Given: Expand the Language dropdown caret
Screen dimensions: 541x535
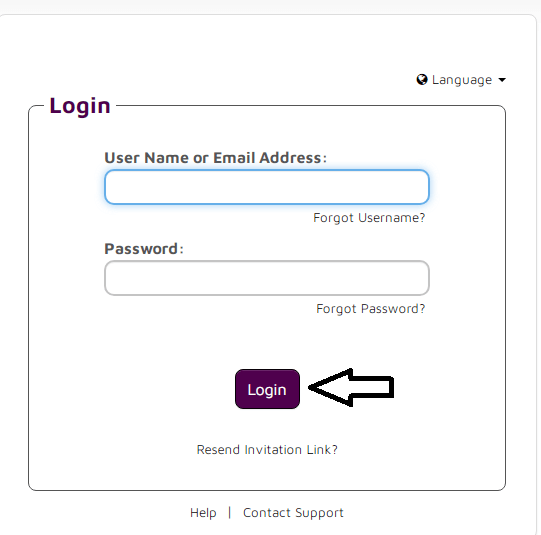Looking at the screenshot, I should [x=502, y=80].
